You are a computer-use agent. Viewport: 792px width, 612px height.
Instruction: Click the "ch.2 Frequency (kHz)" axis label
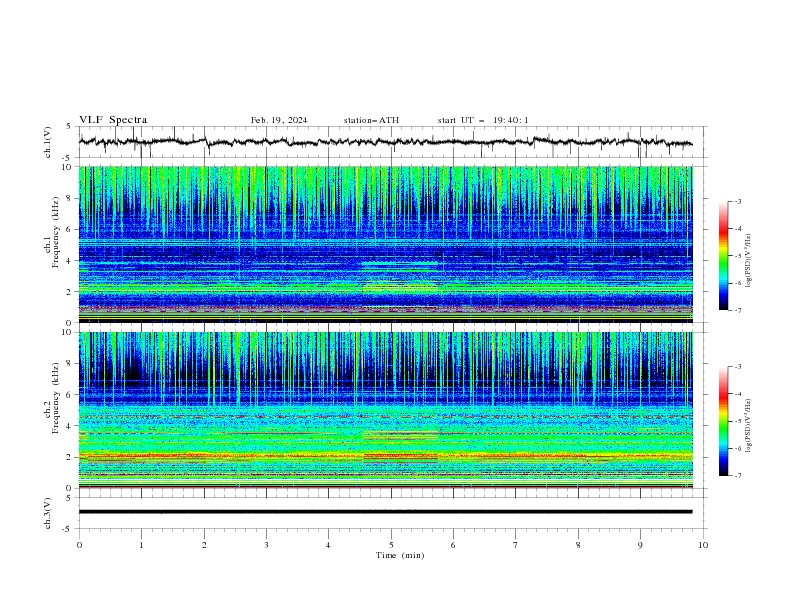coord(52,398)
